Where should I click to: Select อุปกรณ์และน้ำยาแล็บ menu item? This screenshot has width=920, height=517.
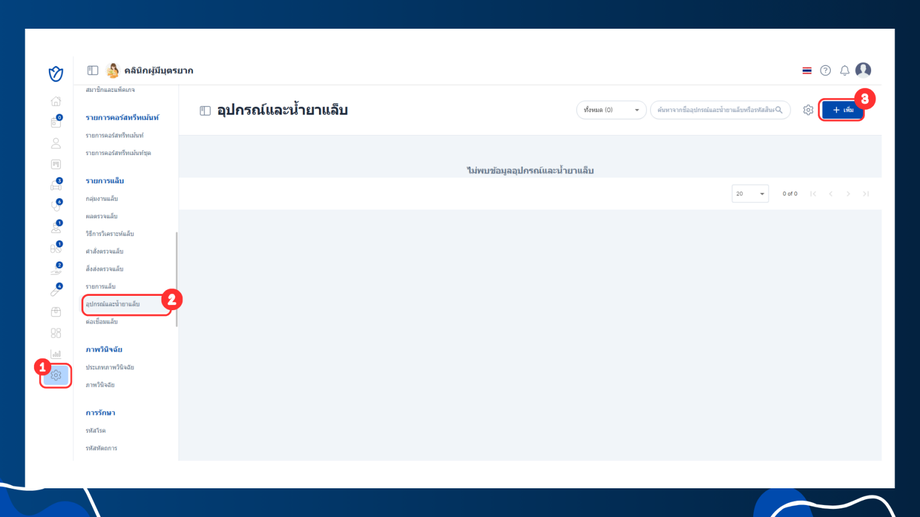tap(113, 304)
